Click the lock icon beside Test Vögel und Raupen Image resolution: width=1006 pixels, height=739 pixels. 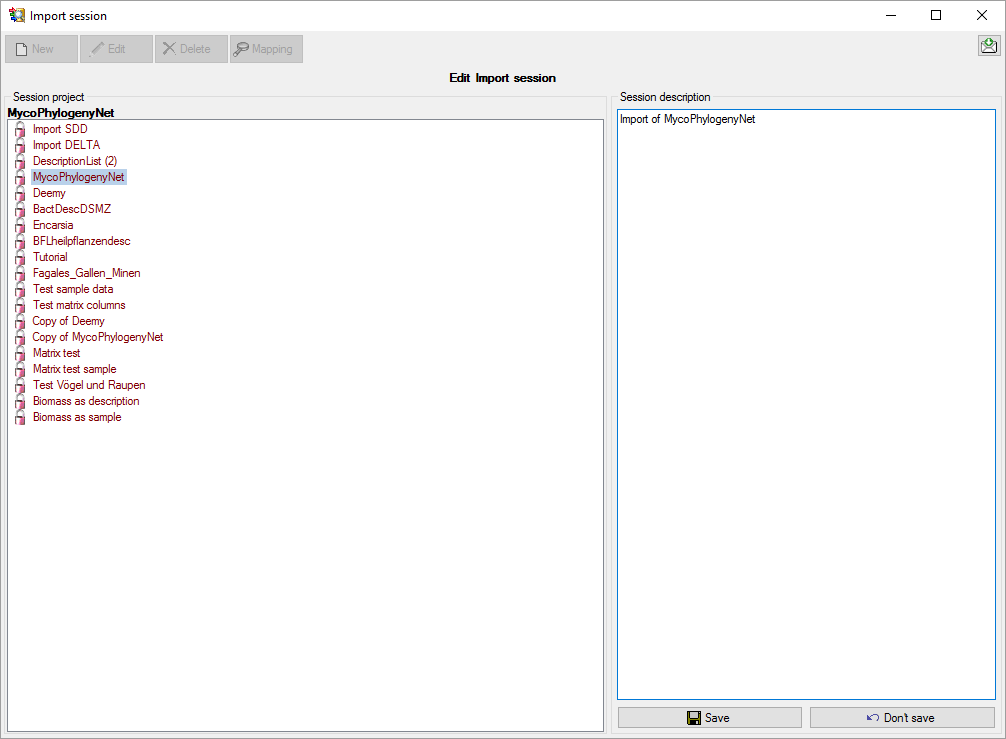pos(20,386)
